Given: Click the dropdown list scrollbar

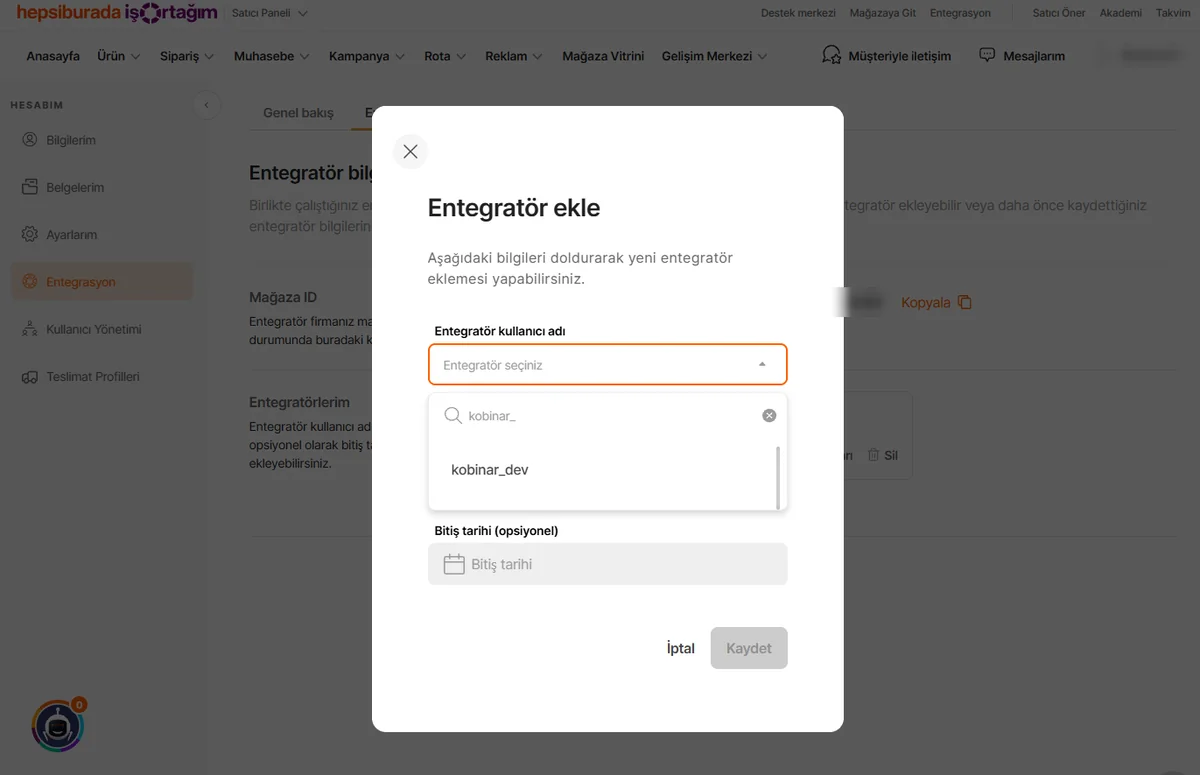Looking at the screenshot, I should pyautogui.click(x=778, y=477).
